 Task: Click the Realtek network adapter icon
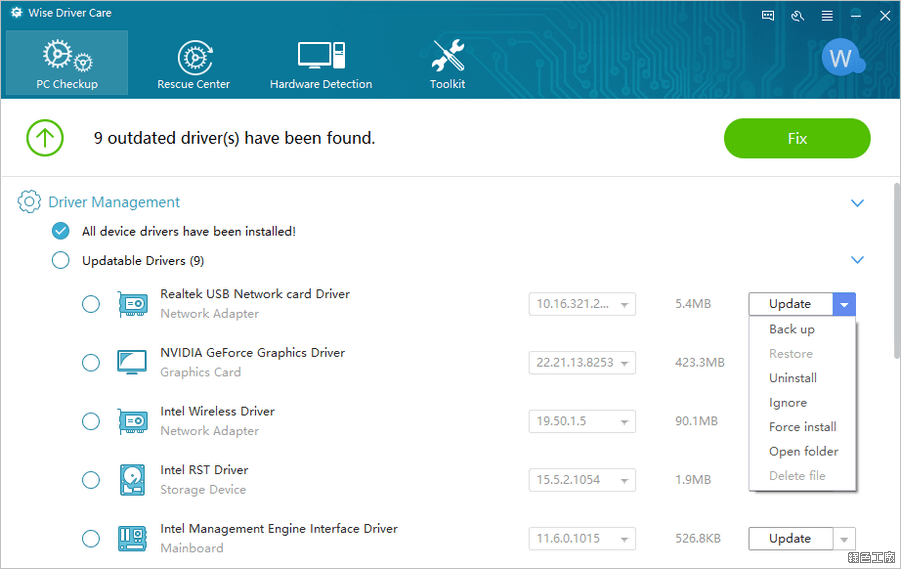[x=133, y=304]
